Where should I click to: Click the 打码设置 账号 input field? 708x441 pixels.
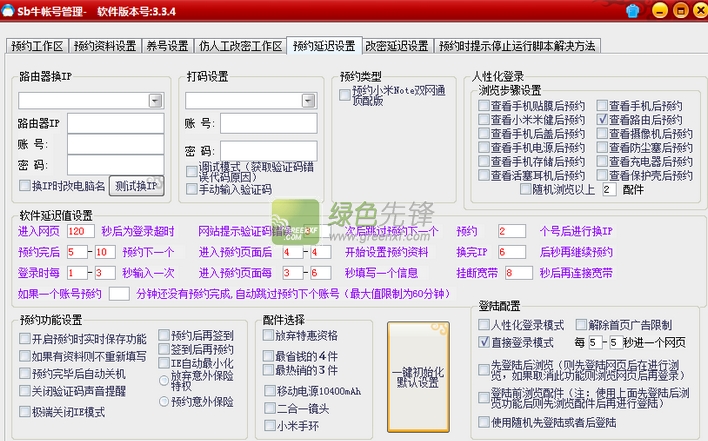269,123
